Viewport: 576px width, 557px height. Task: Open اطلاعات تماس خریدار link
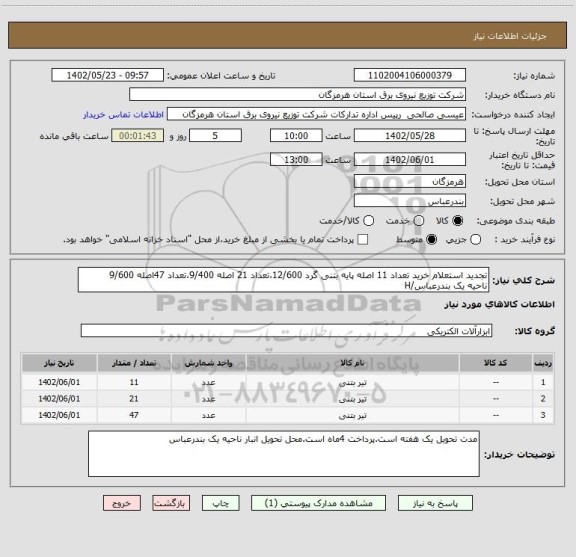123,115
